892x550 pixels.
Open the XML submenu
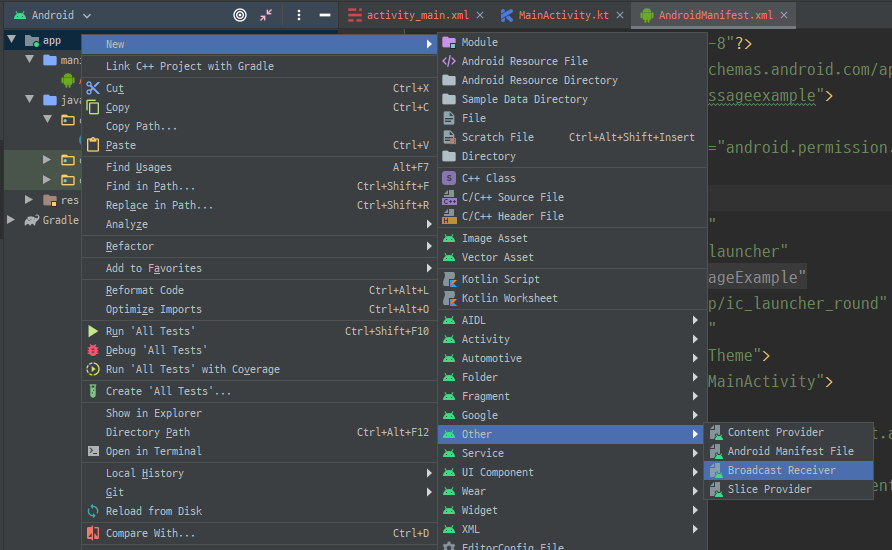572,529
